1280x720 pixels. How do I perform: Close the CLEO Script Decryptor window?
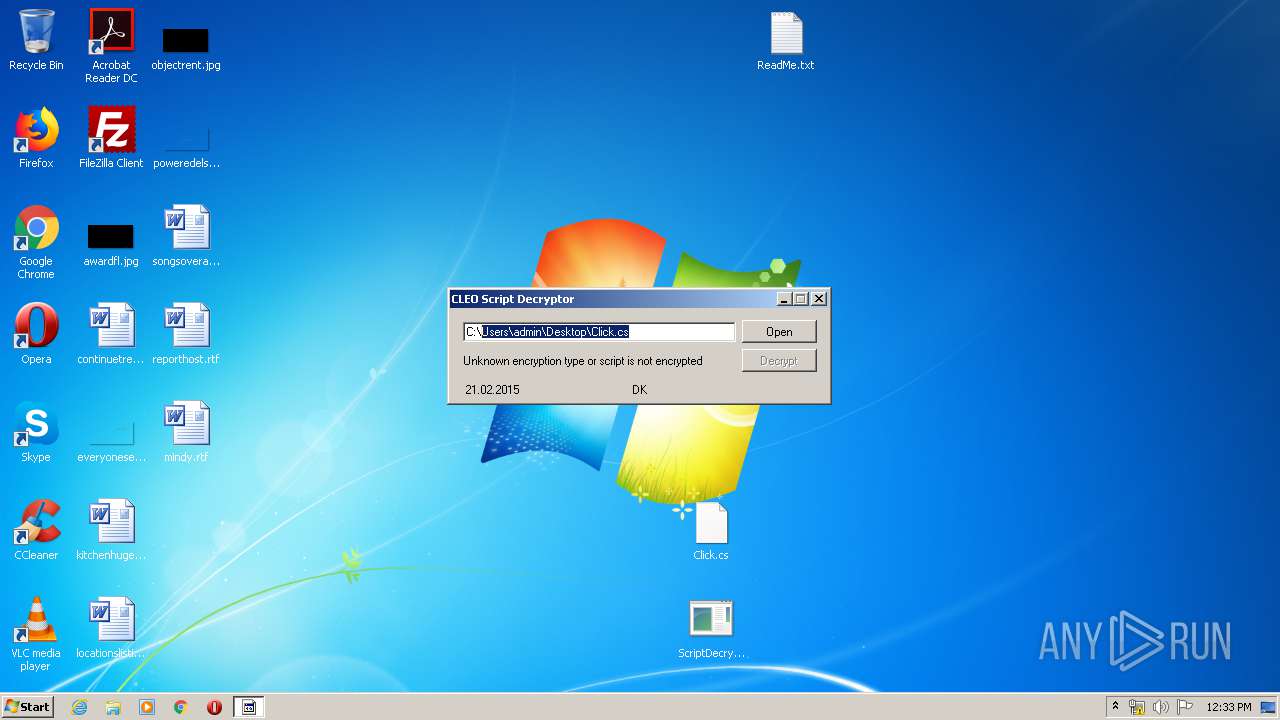point(819,299)
